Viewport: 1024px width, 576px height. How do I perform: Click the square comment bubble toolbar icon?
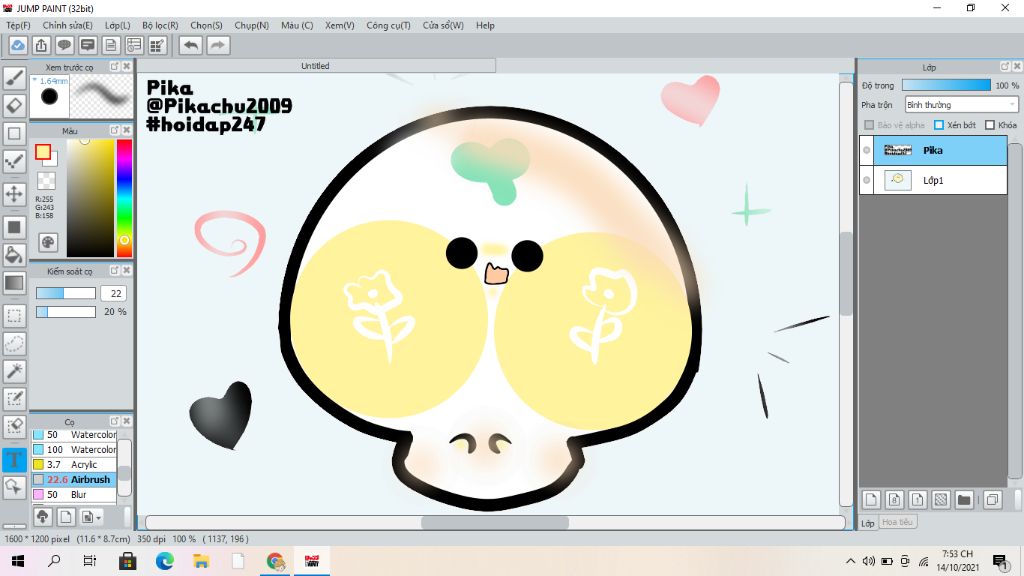[x=88, y=45]
